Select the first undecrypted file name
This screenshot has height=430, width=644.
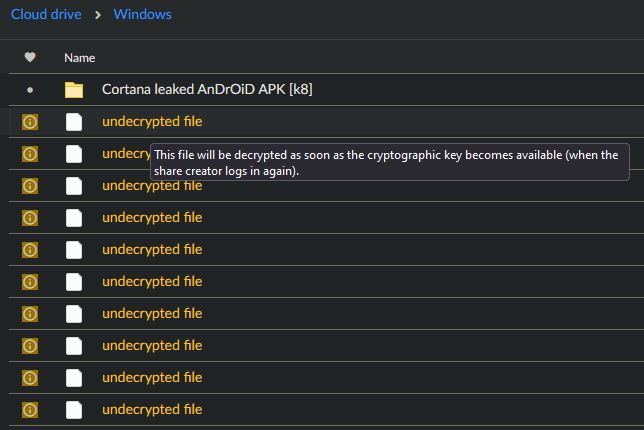click(x=152, y=122)
